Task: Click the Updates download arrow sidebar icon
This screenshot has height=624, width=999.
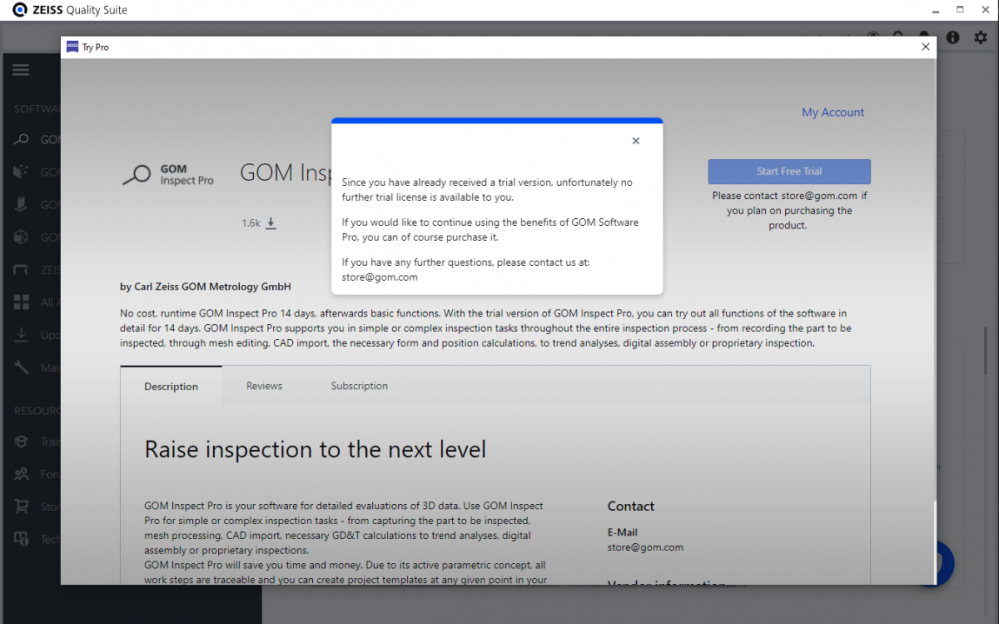Action: tap(21, 335)
